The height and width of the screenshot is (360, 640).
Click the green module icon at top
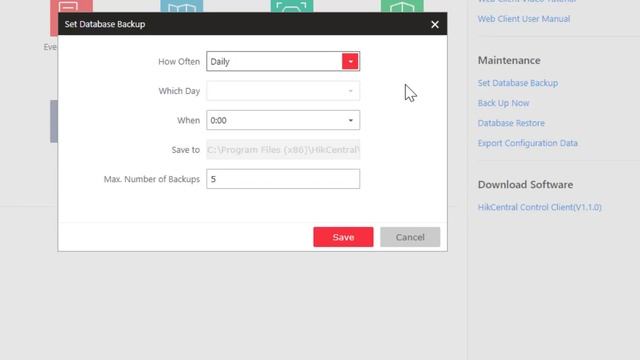click(402, 6)
